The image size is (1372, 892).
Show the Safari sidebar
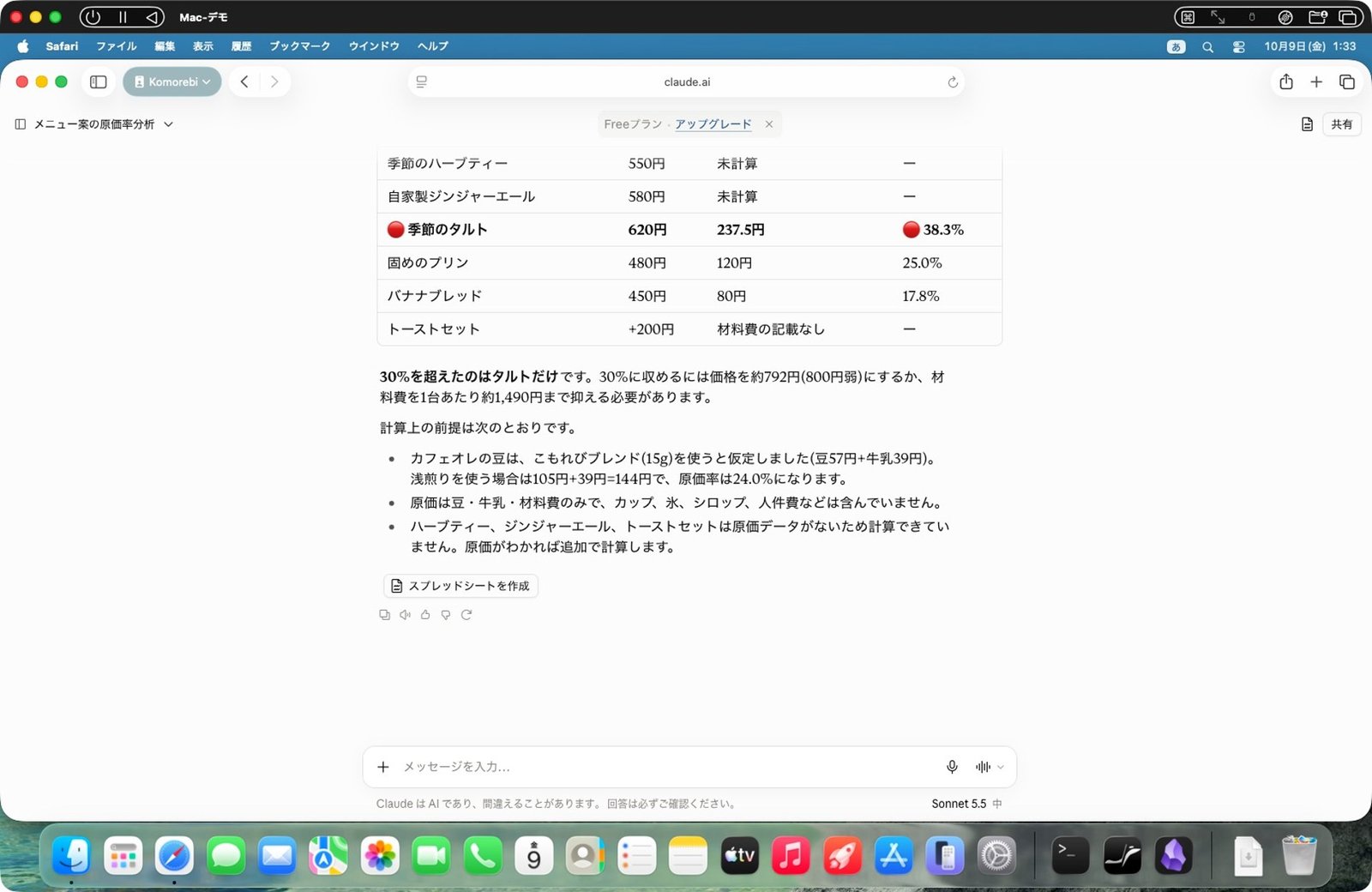[99, 82]
